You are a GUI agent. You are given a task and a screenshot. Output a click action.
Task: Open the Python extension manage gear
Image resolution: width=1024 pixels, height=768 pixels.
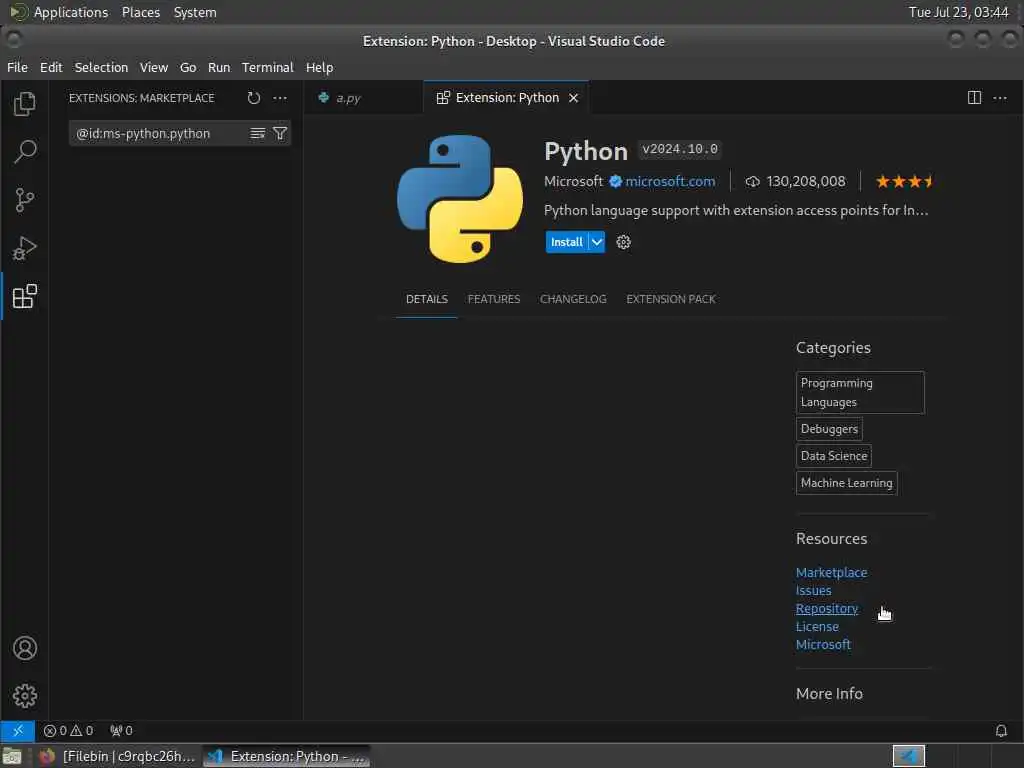[x=623, y=242]
